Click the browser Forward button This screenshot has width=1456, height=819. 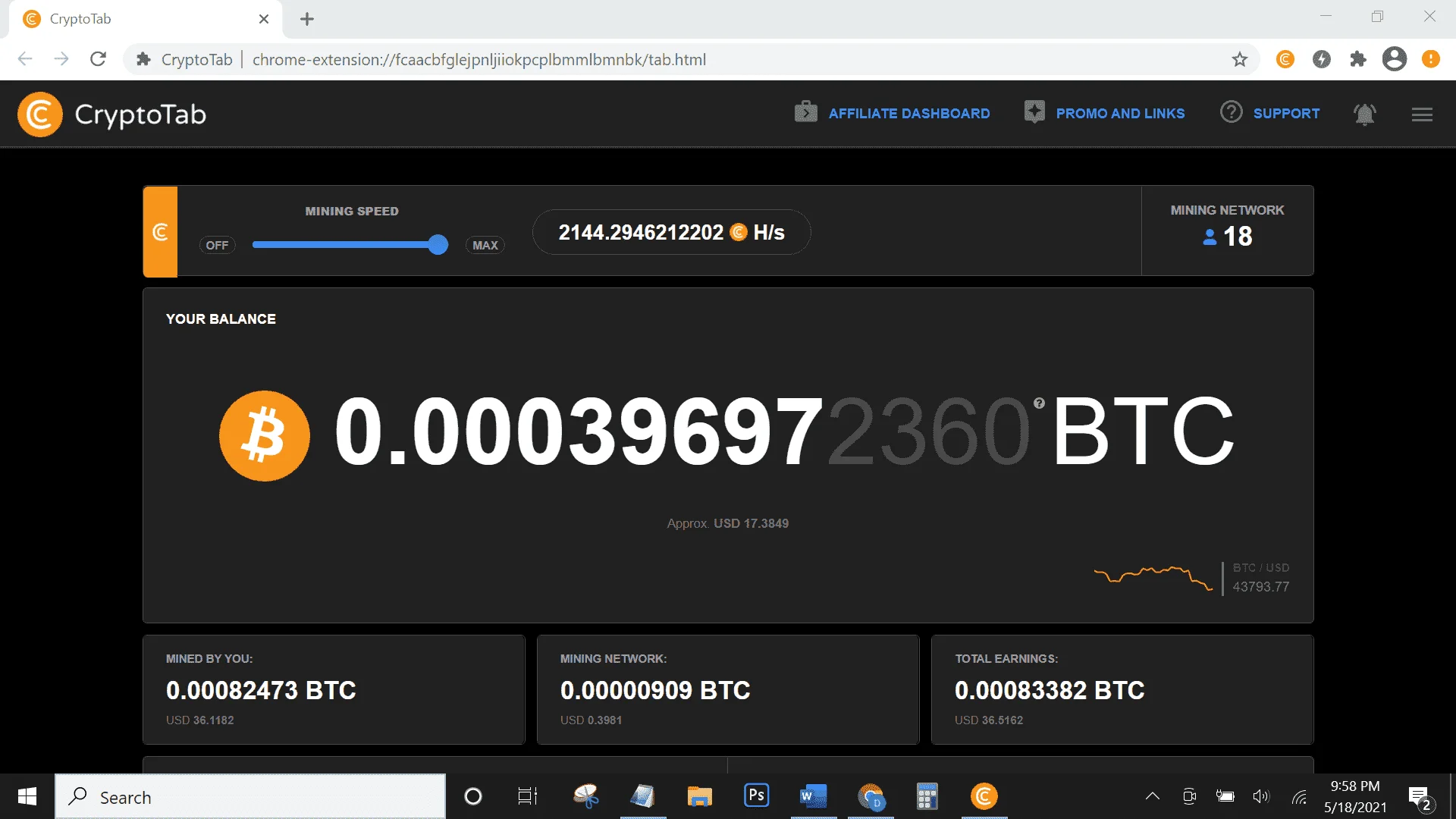(61, 59)
